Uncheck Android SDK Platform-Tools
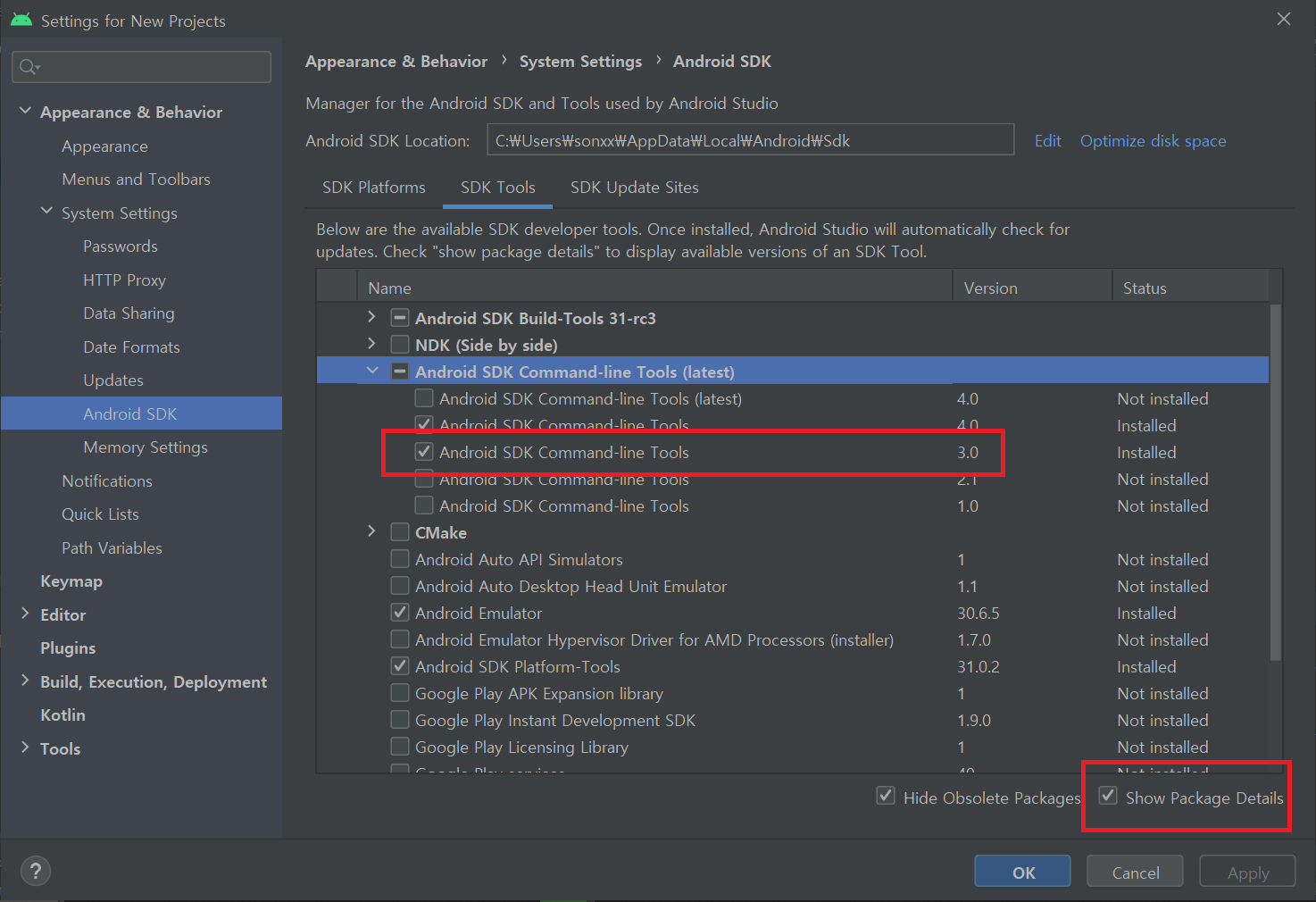Viewport: 1316px width, 902px height. pyautogui.click(x=400, y=666)
